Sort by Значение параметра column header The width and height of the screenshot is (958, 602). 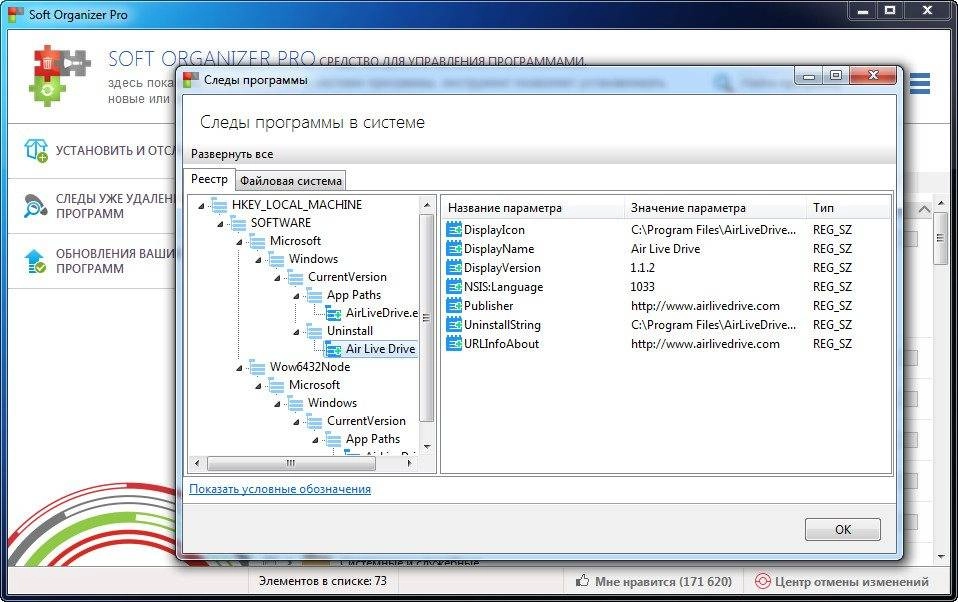click(715, 208)
